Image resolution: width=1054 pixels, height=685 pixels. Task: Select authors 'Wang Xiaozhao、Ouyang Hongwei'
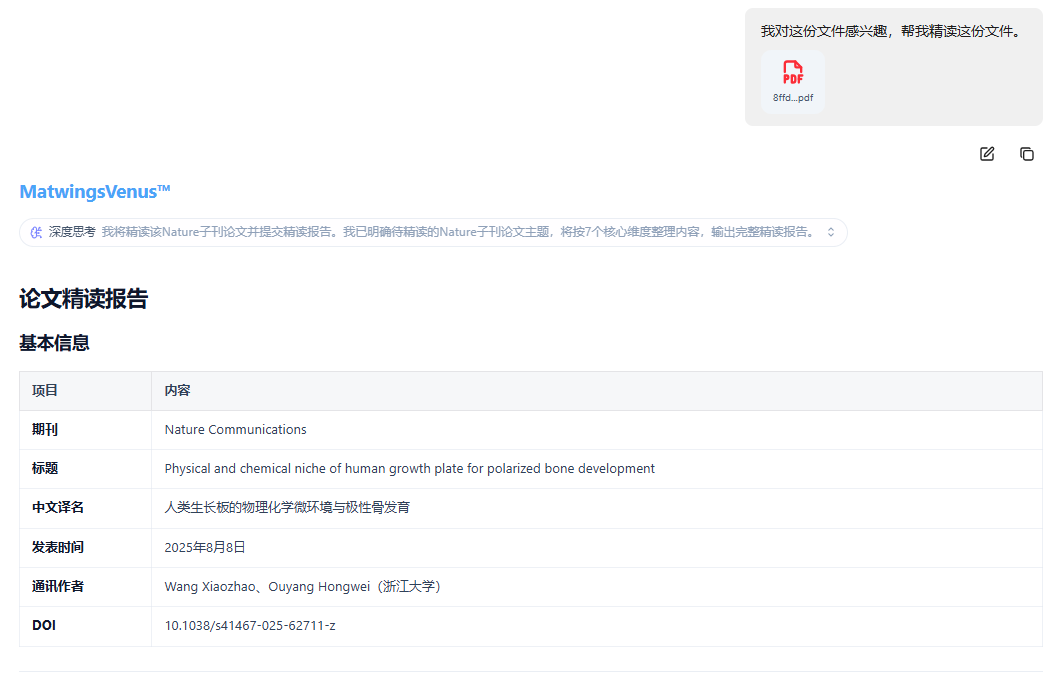click(x=267, y=586)
